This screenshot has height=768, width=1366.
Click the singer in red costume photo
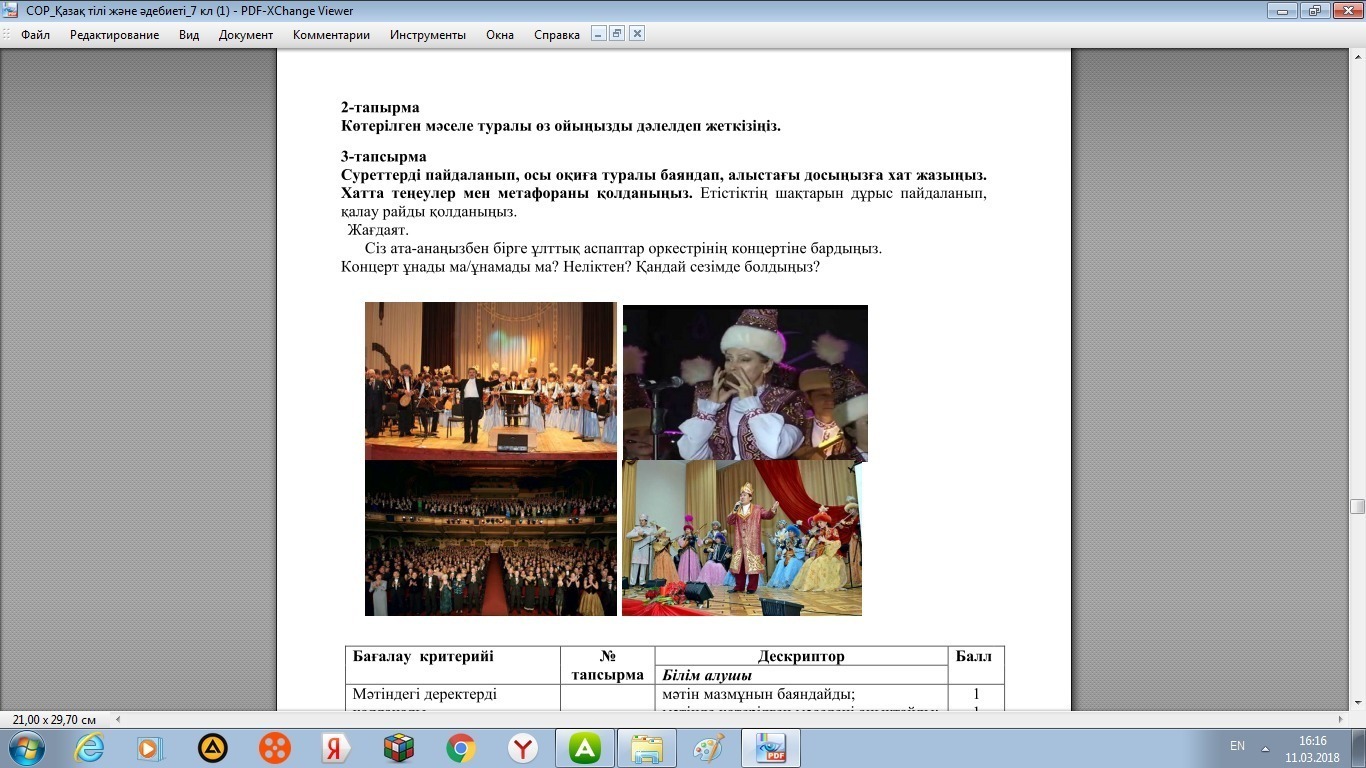742,538
